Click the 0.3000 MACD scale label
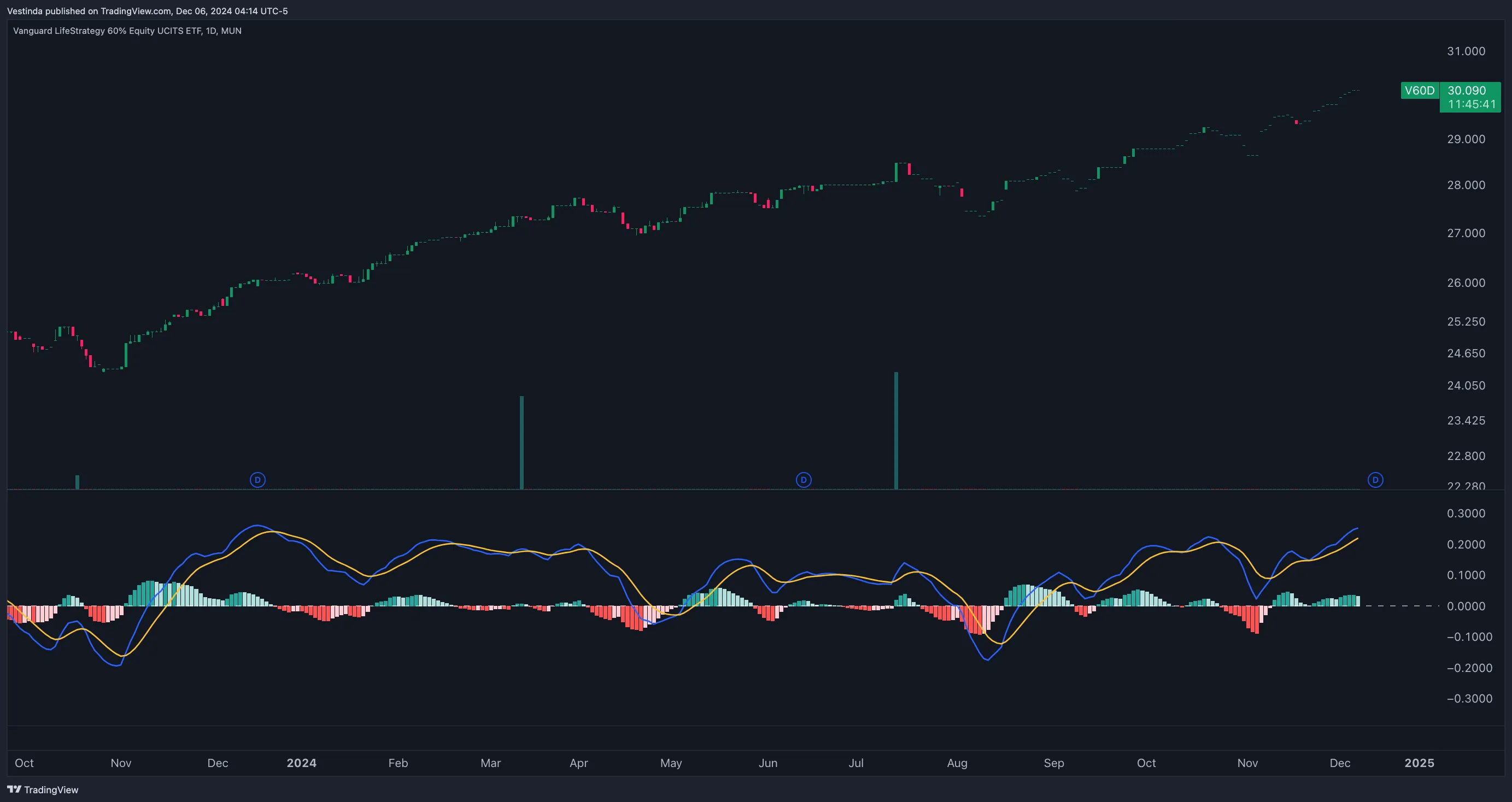 coord(1466,514)
